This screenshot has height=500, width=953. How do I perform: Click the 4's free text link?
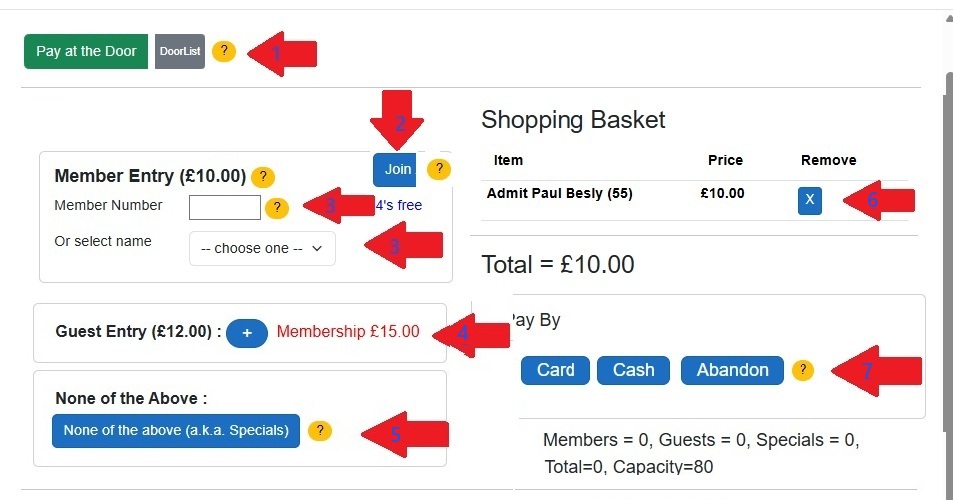(399, 206)
